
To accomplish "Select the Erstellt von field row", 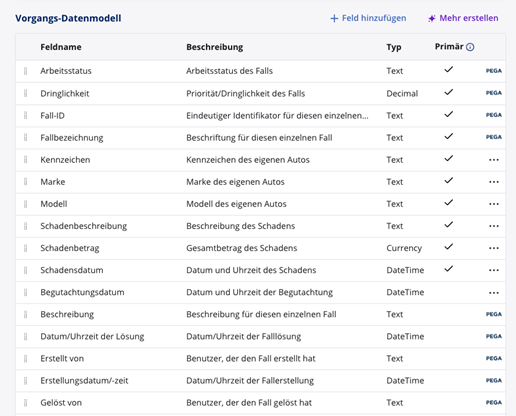I will tap(260, 359).
